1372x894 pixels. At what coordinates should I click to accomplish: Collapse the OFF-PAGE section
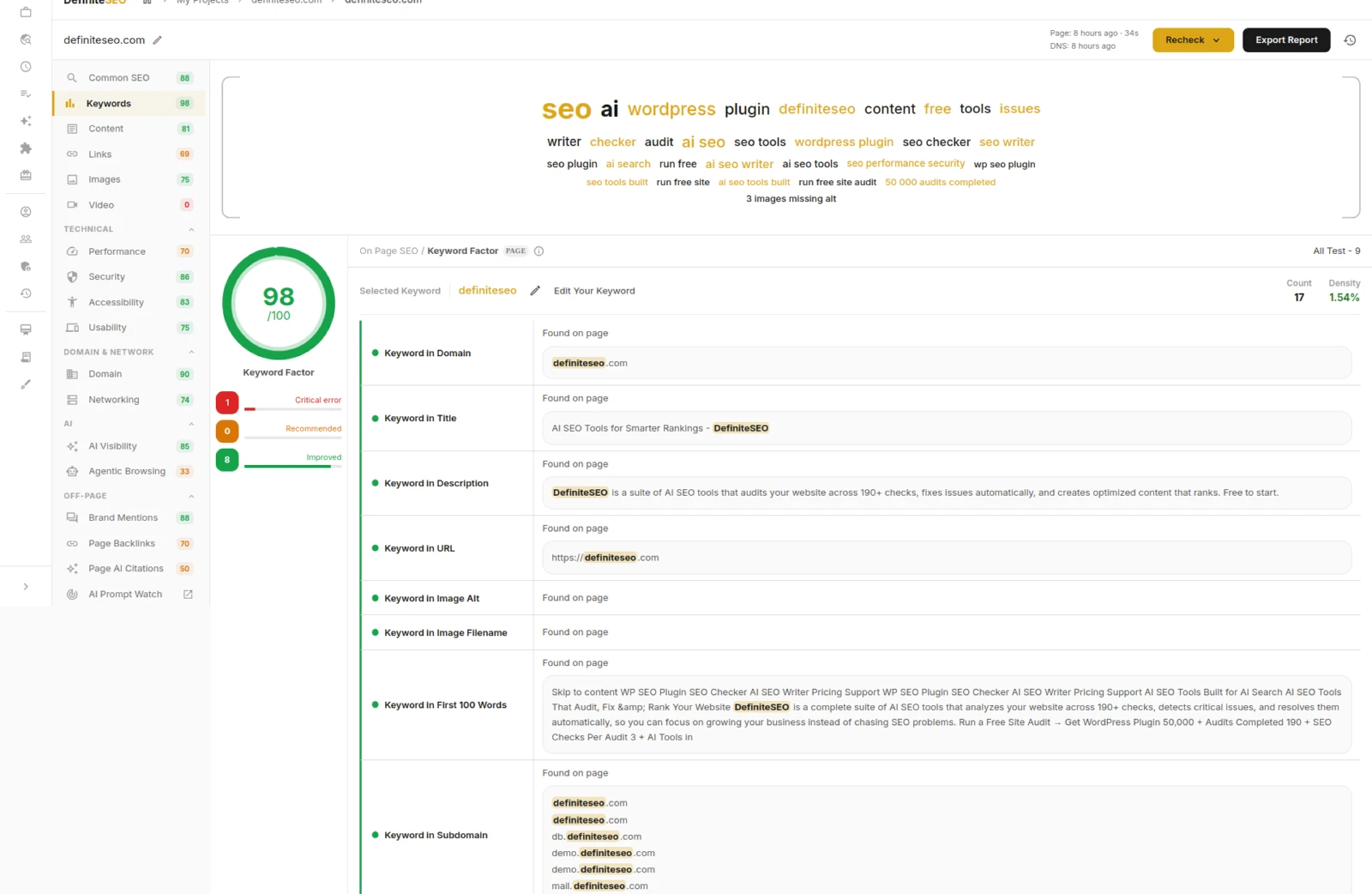coord(191,497)
